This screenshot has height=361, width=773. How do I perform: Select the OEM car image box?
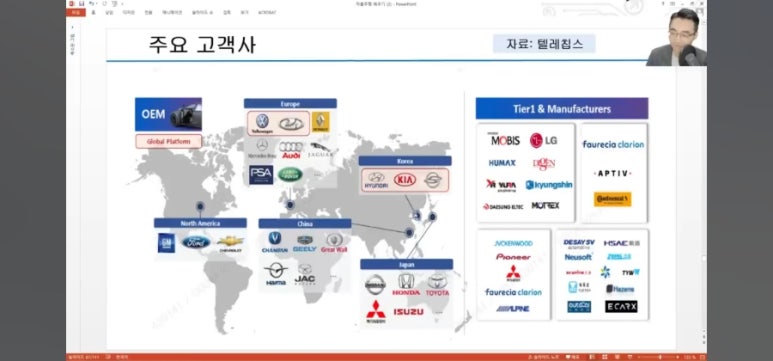168,114
